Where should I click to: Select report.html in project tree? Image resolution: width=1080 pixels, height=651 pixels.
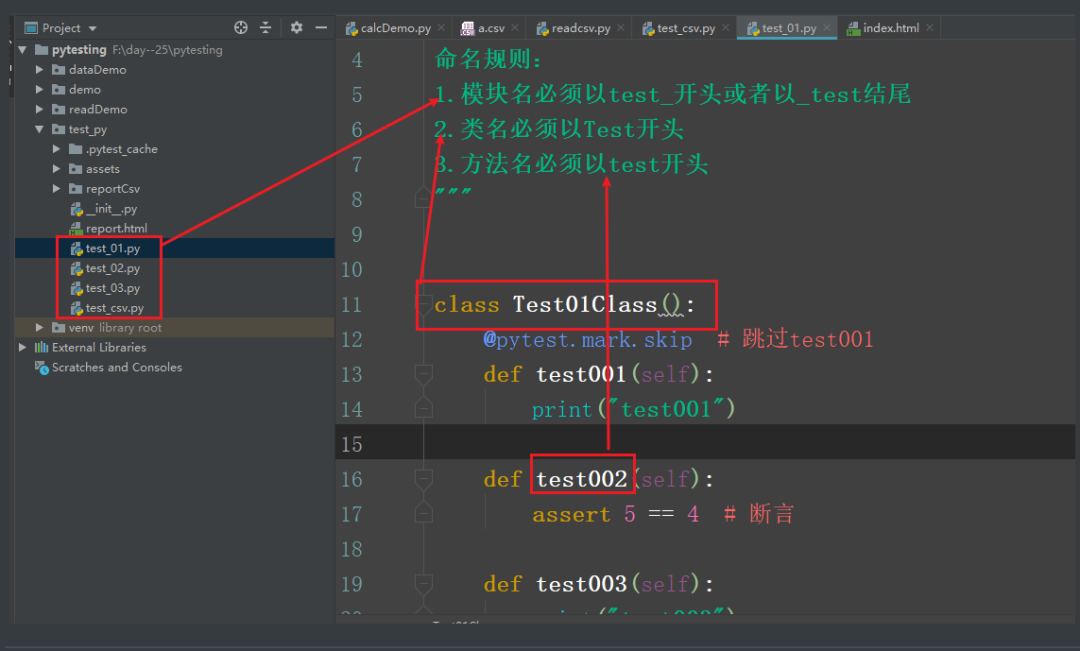pyautogui.click(x=116, y=228)
